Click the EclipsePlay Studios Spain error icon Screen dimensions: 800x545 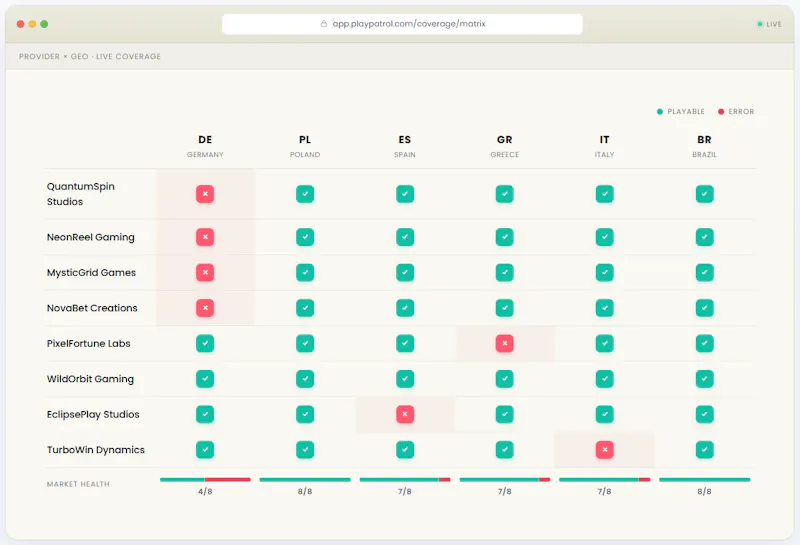(x=405, y=414)
